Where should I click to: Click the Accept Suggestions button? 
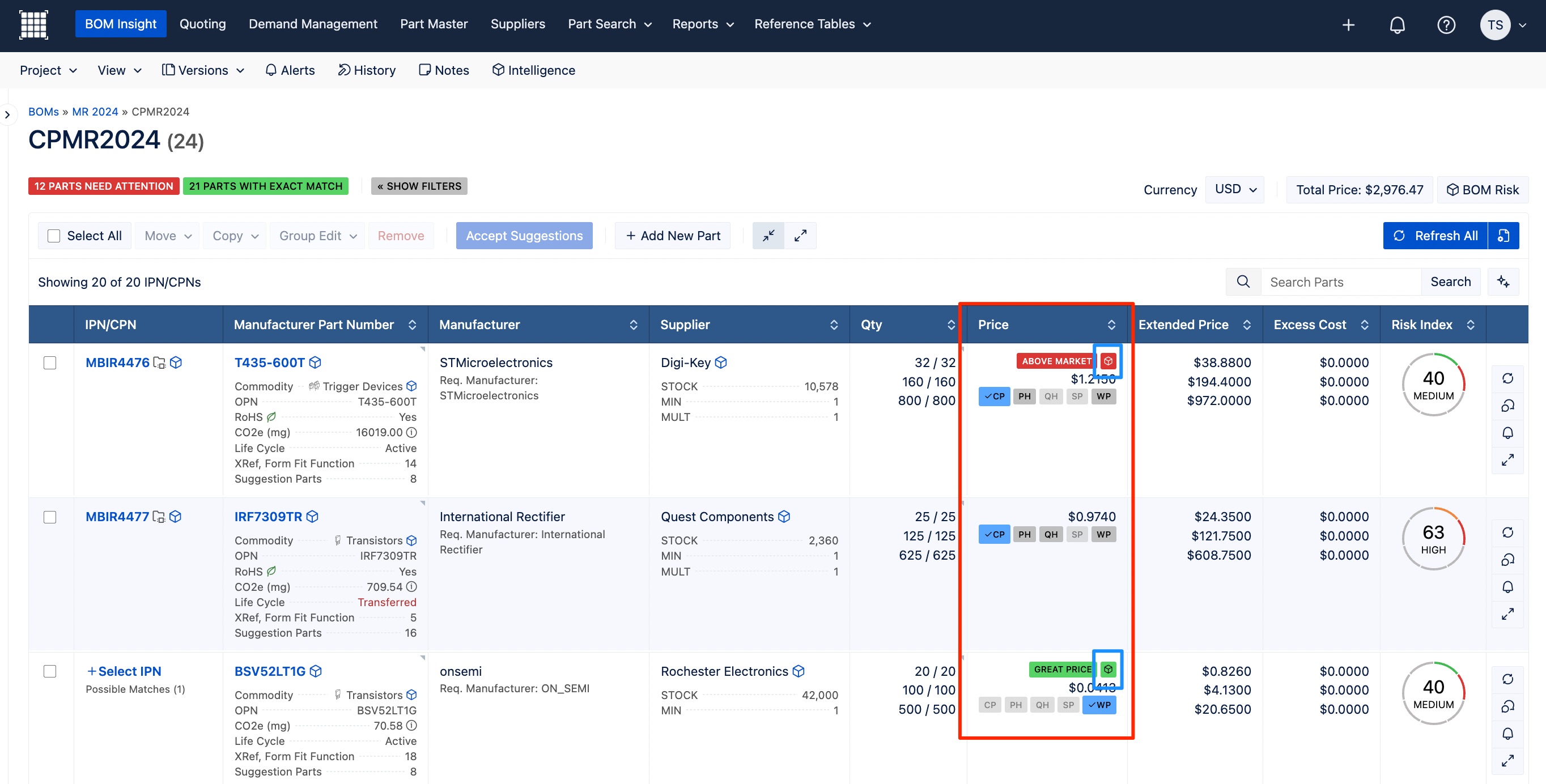524,236
